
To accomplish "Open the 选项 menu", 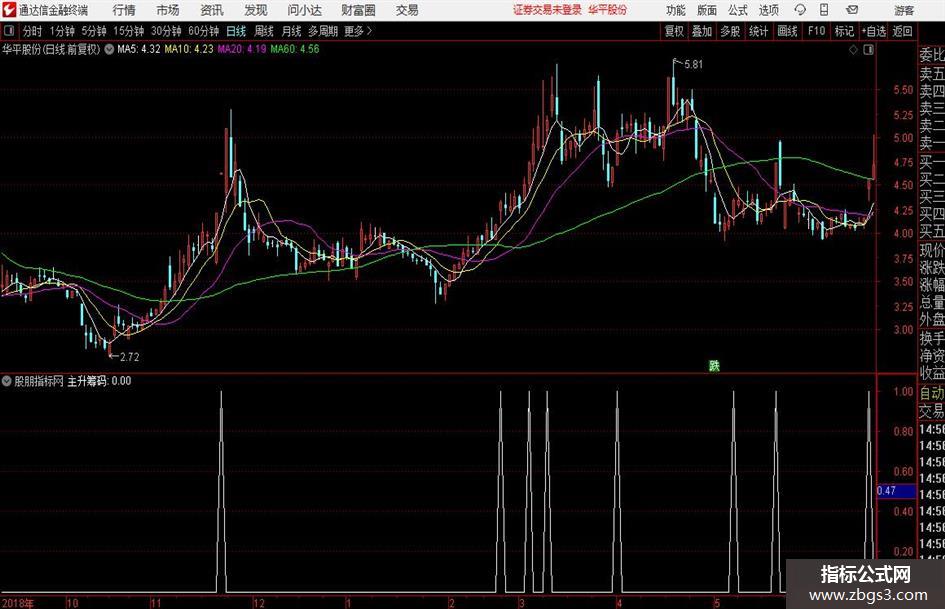I will [x=768, y=10].
